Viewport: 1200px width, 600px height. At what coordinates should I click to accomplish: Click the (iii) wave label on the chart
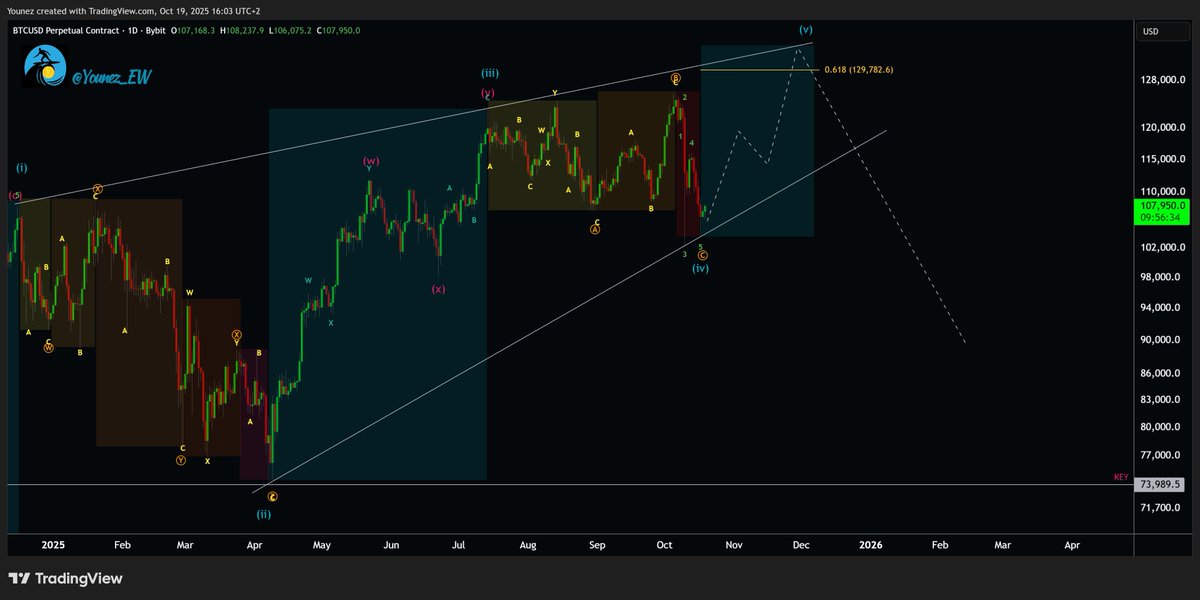tap(490, 72)
